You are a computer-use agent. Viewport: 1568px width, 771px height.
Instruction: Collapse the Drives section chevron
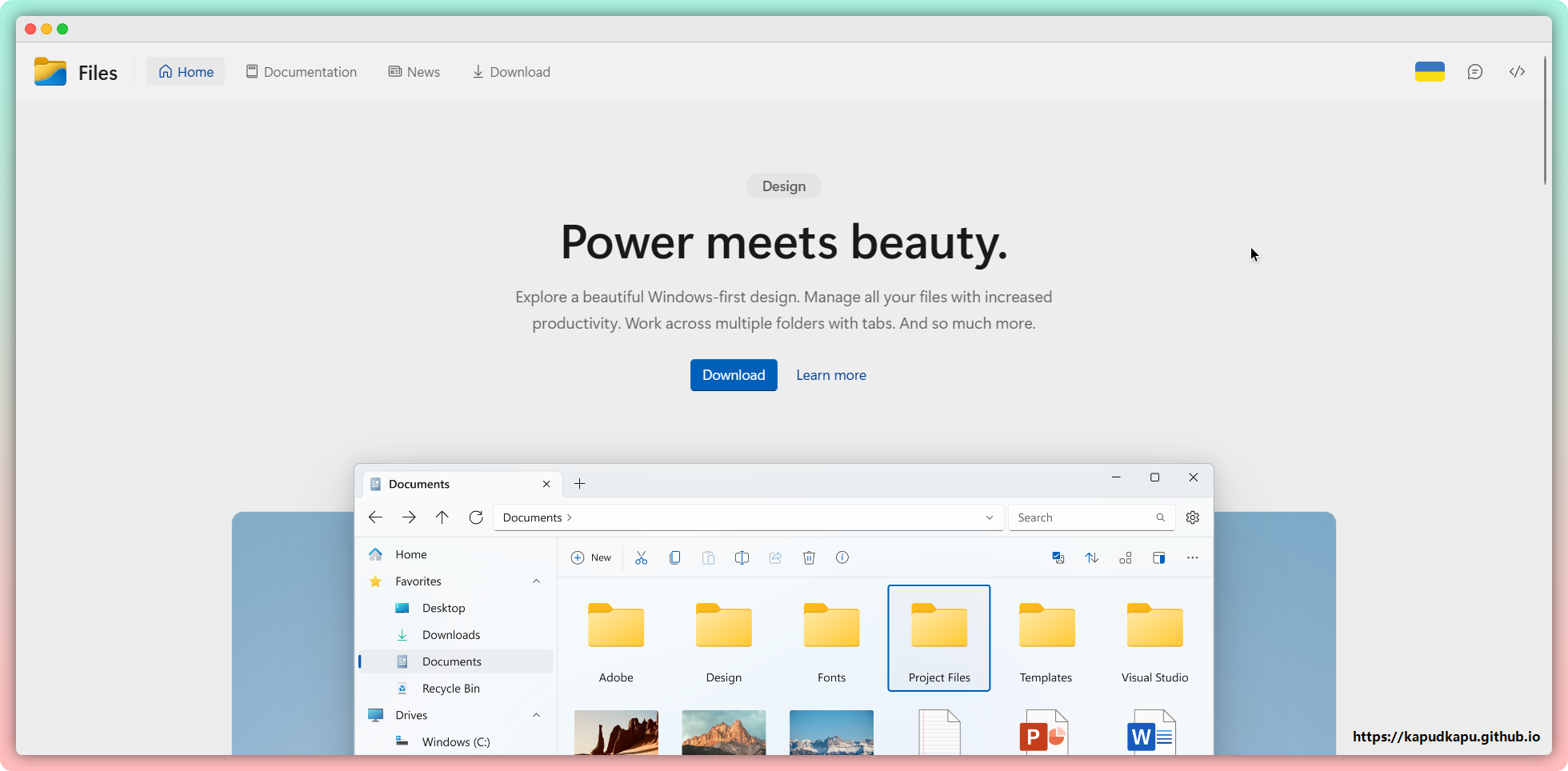[x=536, y=715]
